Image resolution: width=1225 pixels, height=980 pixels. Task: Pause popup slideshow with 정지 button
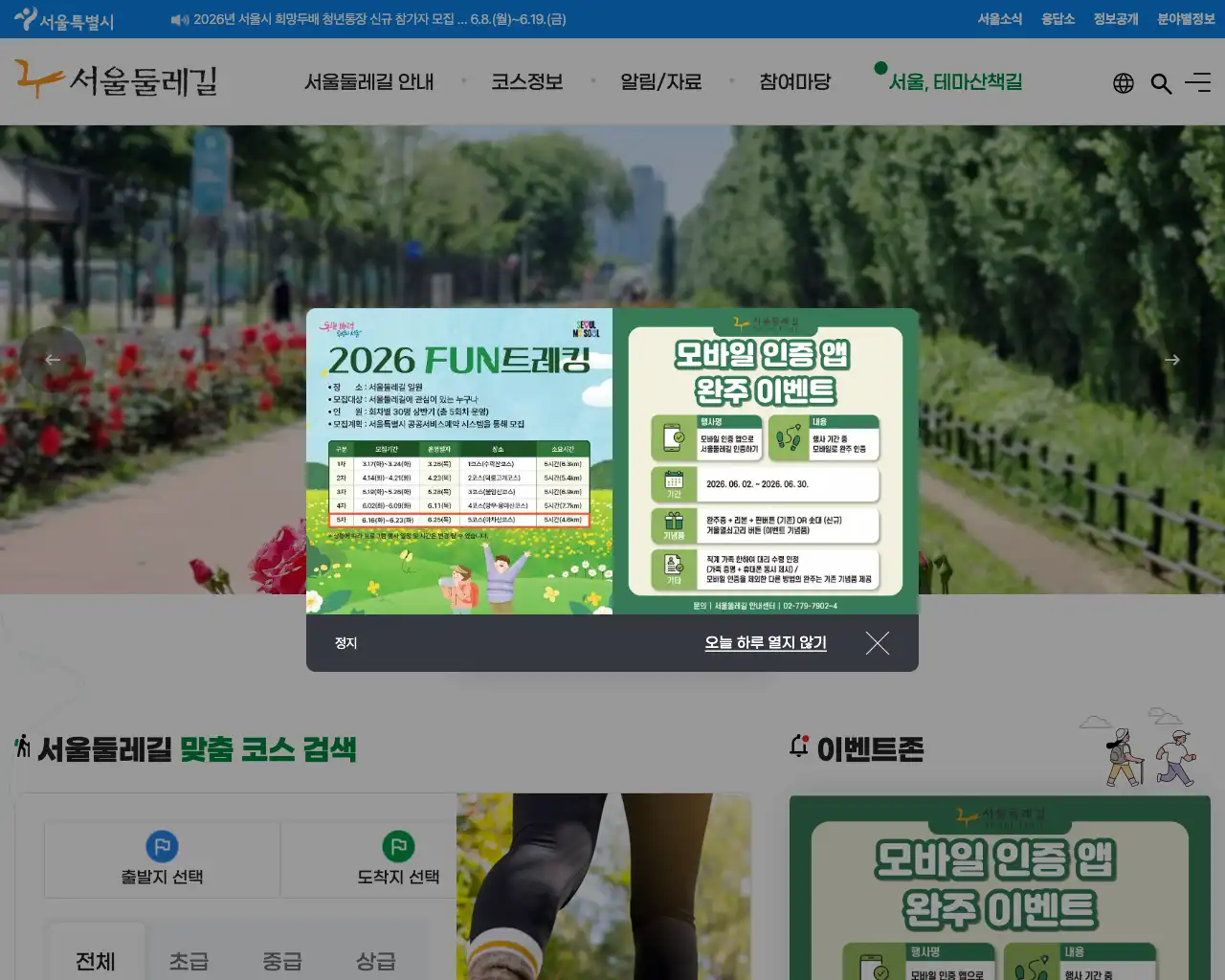(345, 643)
